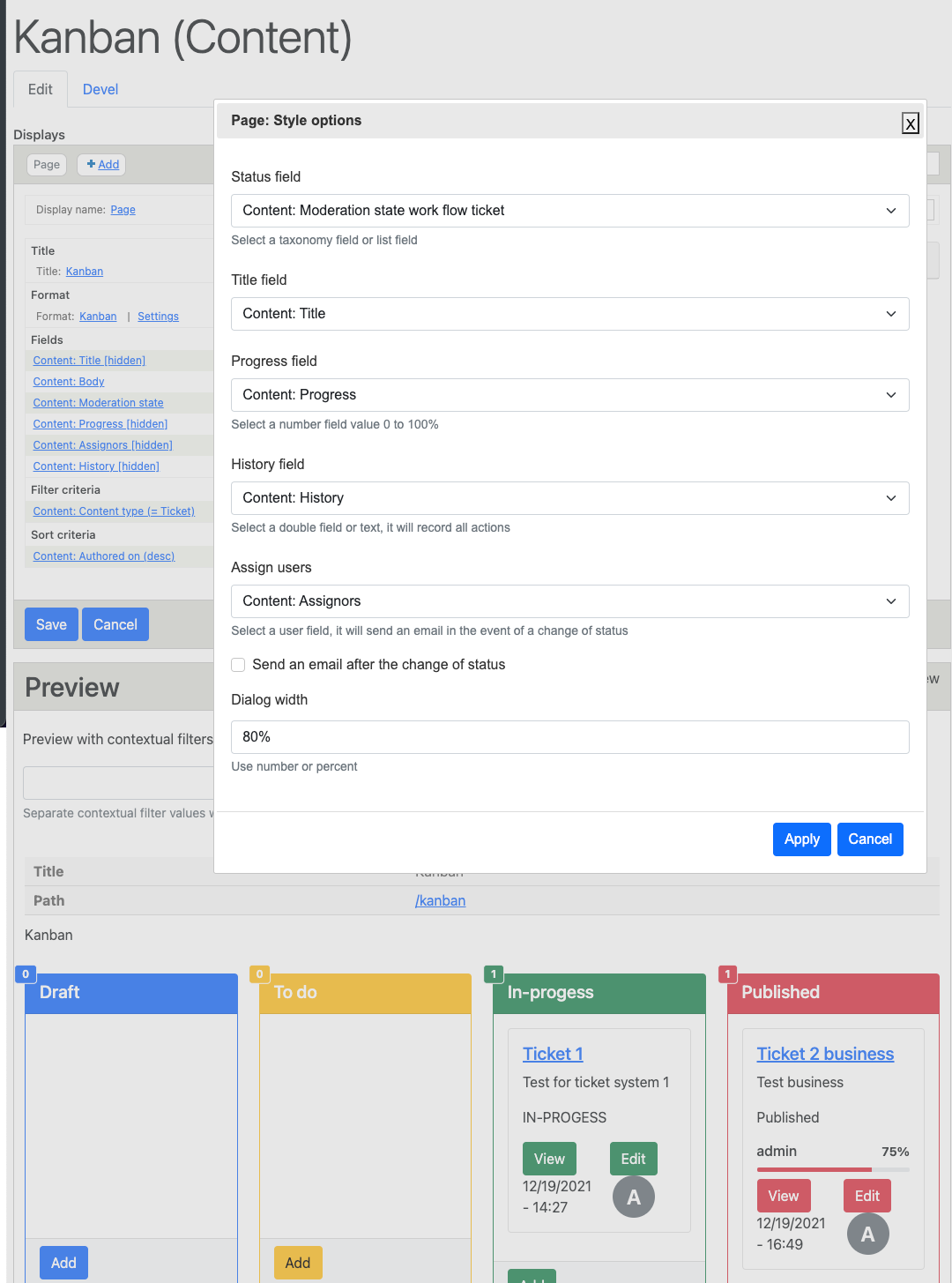The image size is (952, 1283).
Task: Click the Published column count badge
Action: pos(727,974)
